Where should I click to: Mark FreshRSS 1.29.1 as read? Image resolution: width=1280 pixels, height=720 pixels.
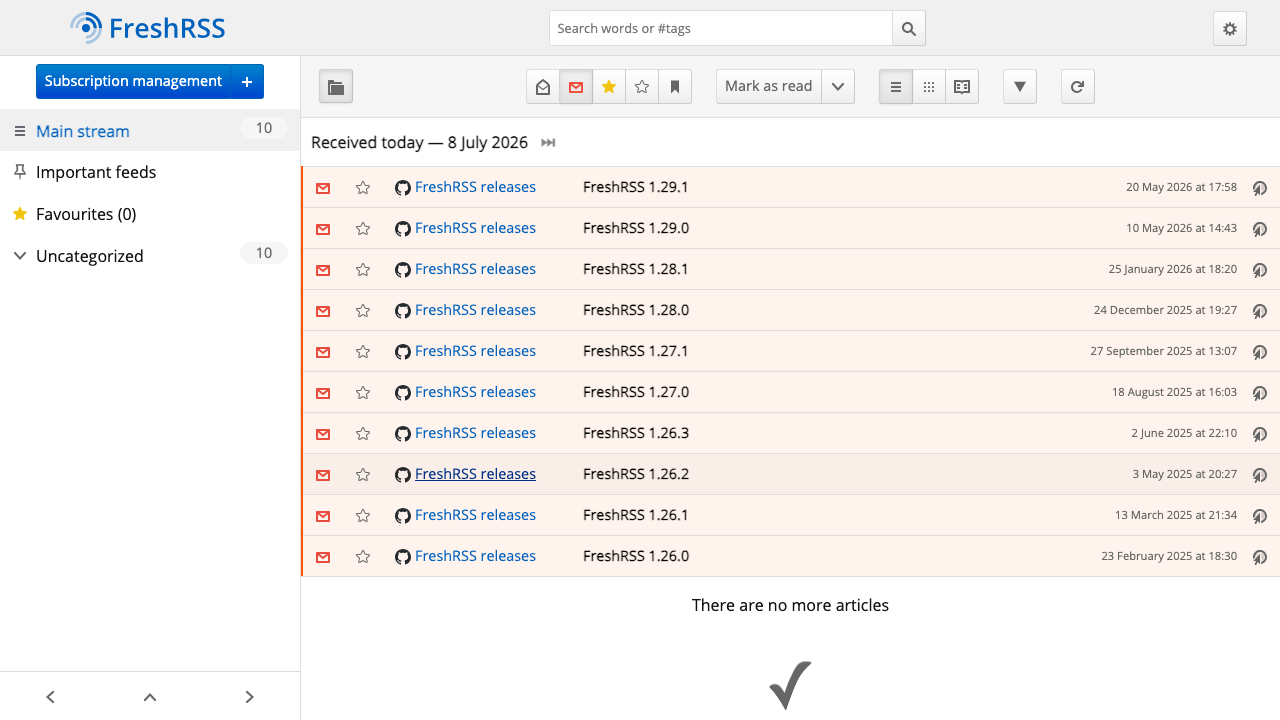click(x=323, y=188)
